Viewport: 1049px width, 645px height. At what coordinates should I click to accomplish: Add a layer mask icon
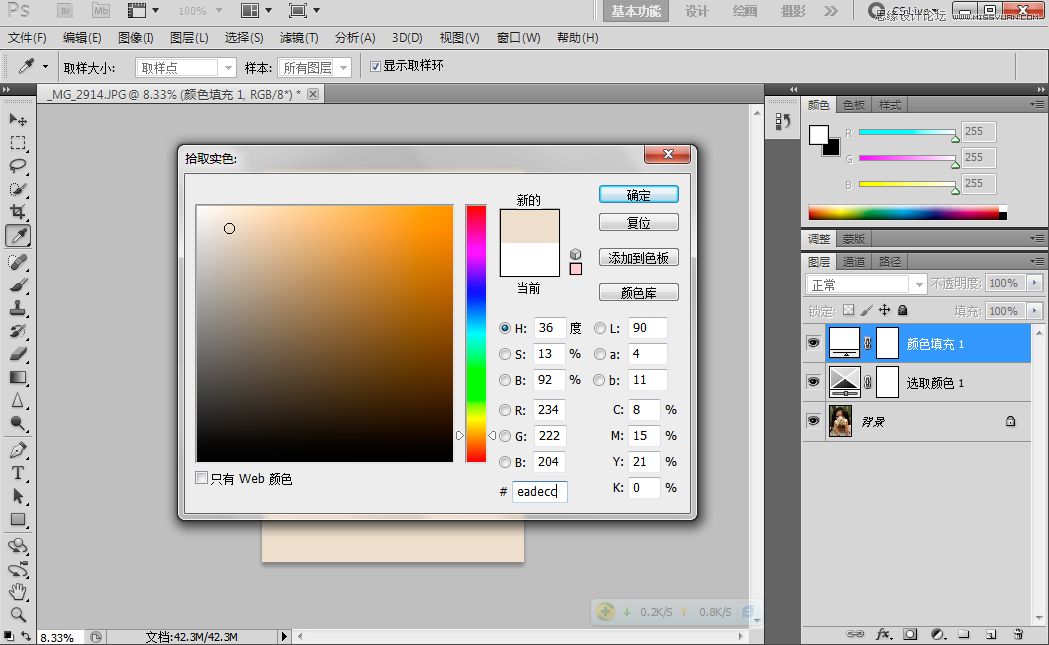[x=910, y=634]
